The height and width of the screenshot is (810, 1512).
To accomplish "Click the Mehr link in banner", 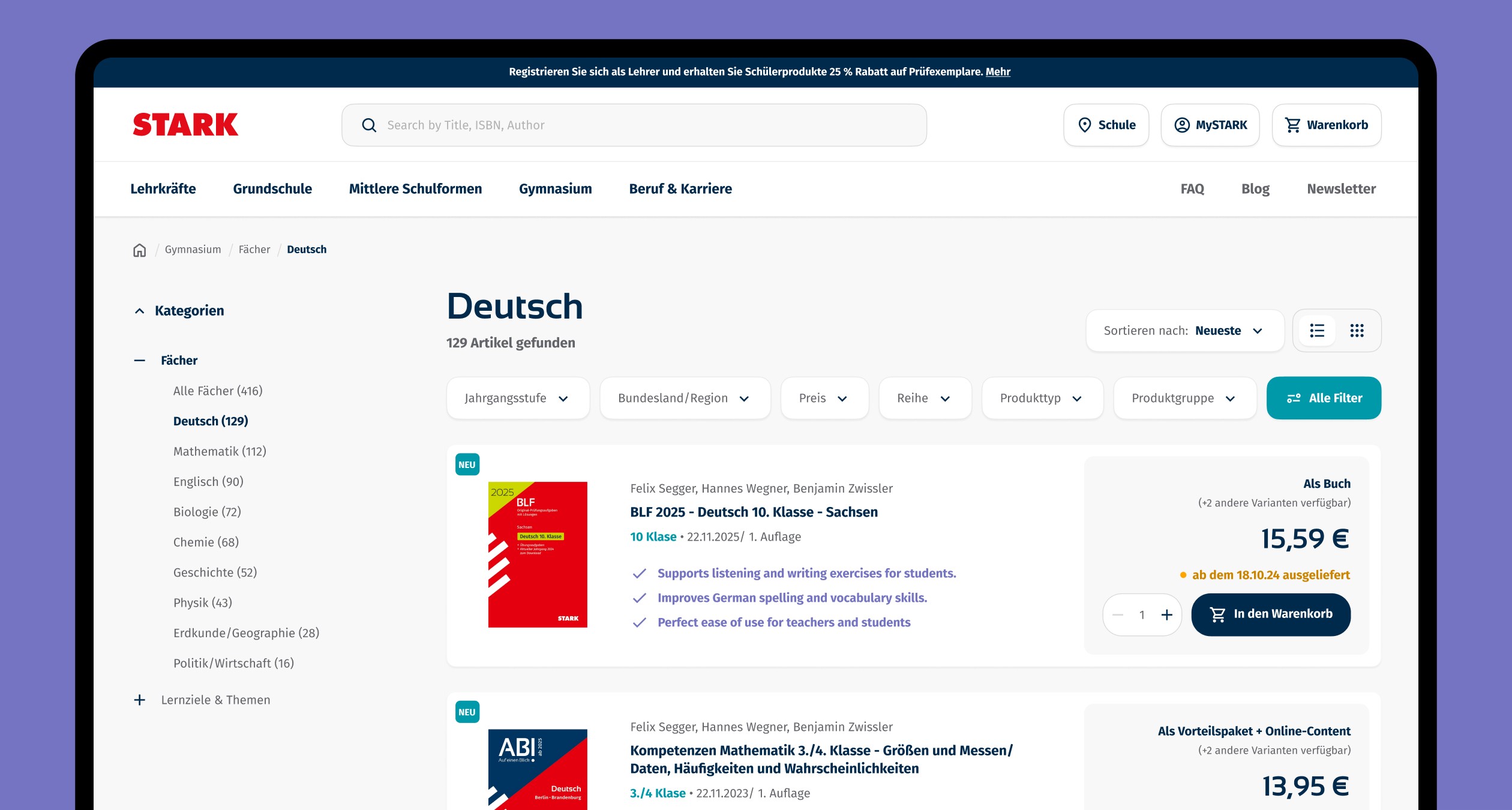I will point(998,72).
